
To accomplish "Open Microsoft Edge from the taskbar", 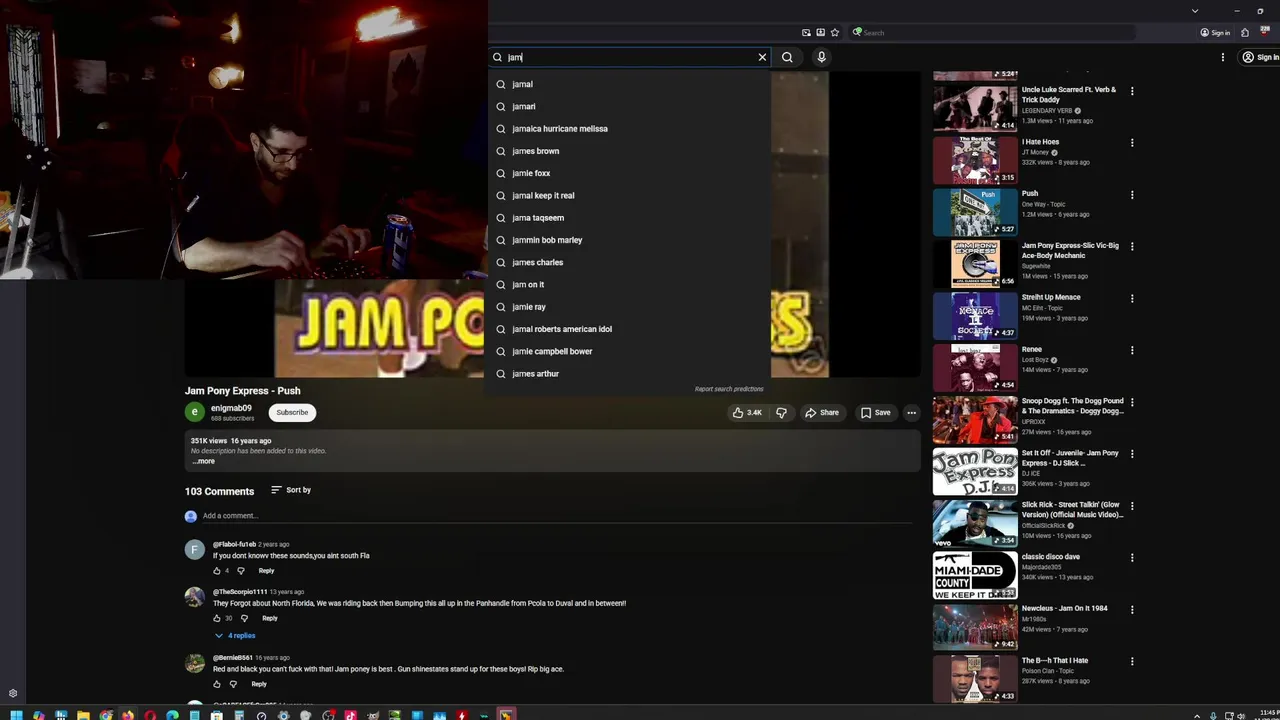I will (x=172, y=715).
